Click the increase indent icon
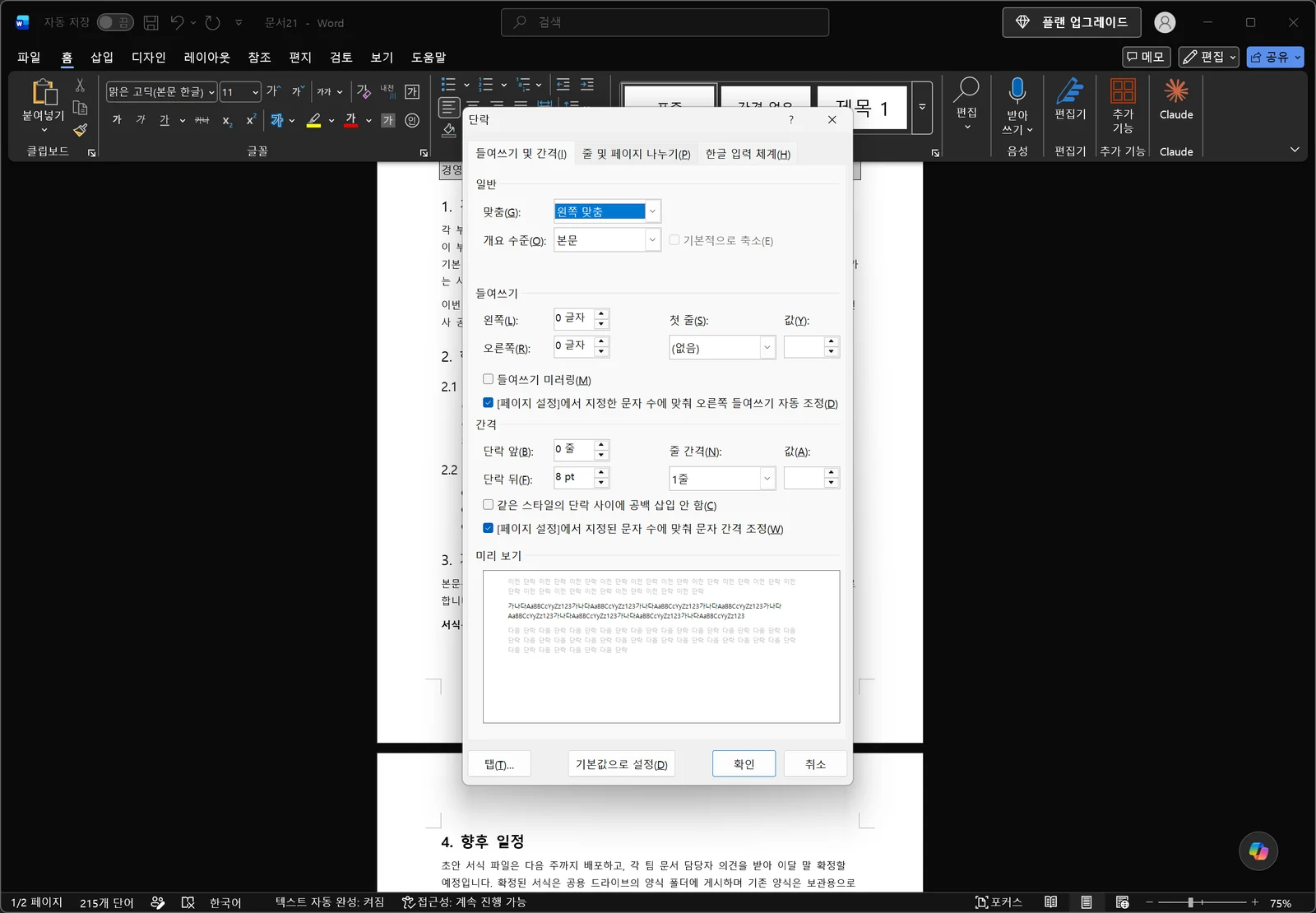The width and height of the screenshot is (1316, 913). pyautogui.click(x=587, y=84)
